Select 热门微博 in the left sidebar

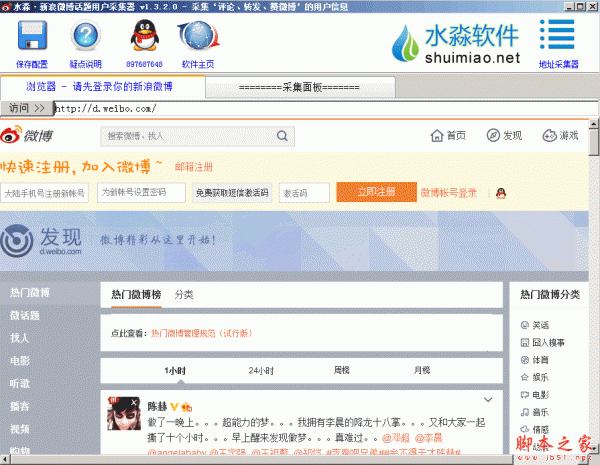(30, 293)
